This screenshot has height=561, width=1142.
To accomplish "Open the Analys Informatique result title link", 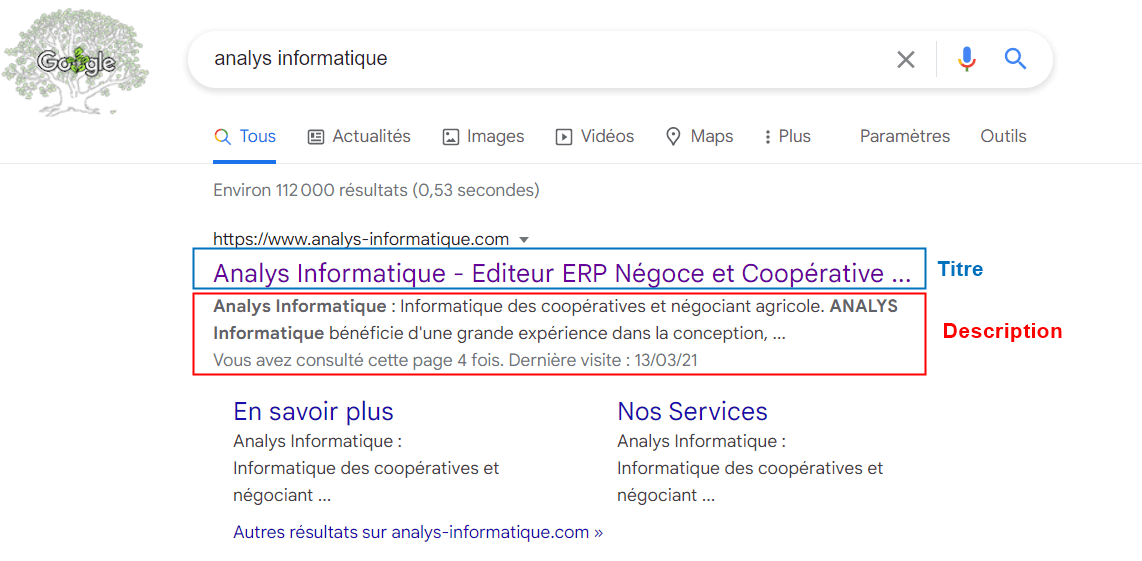I will point(561,273).
